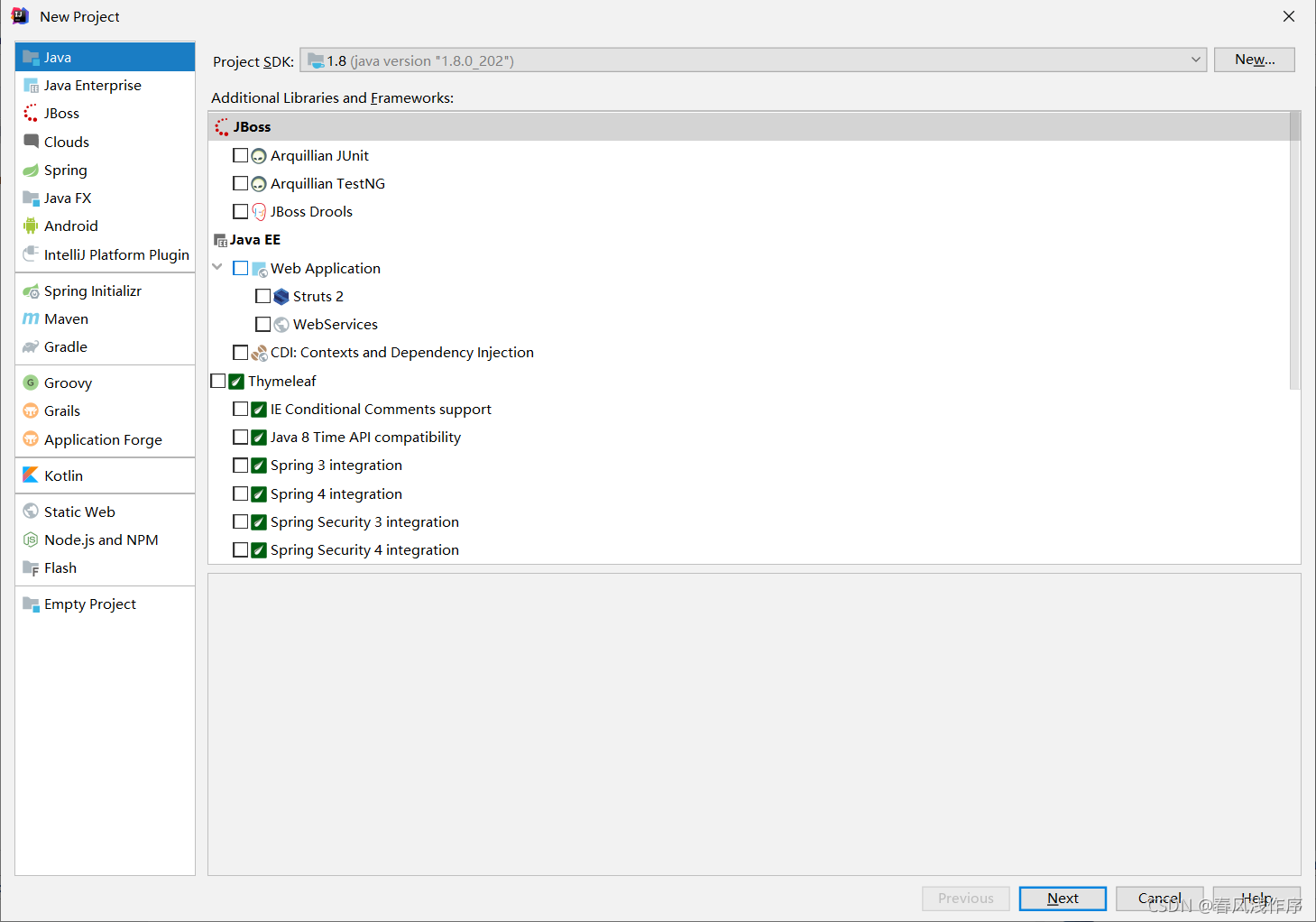Click the Java folder icon in sidebar

(x=31, y=58)
